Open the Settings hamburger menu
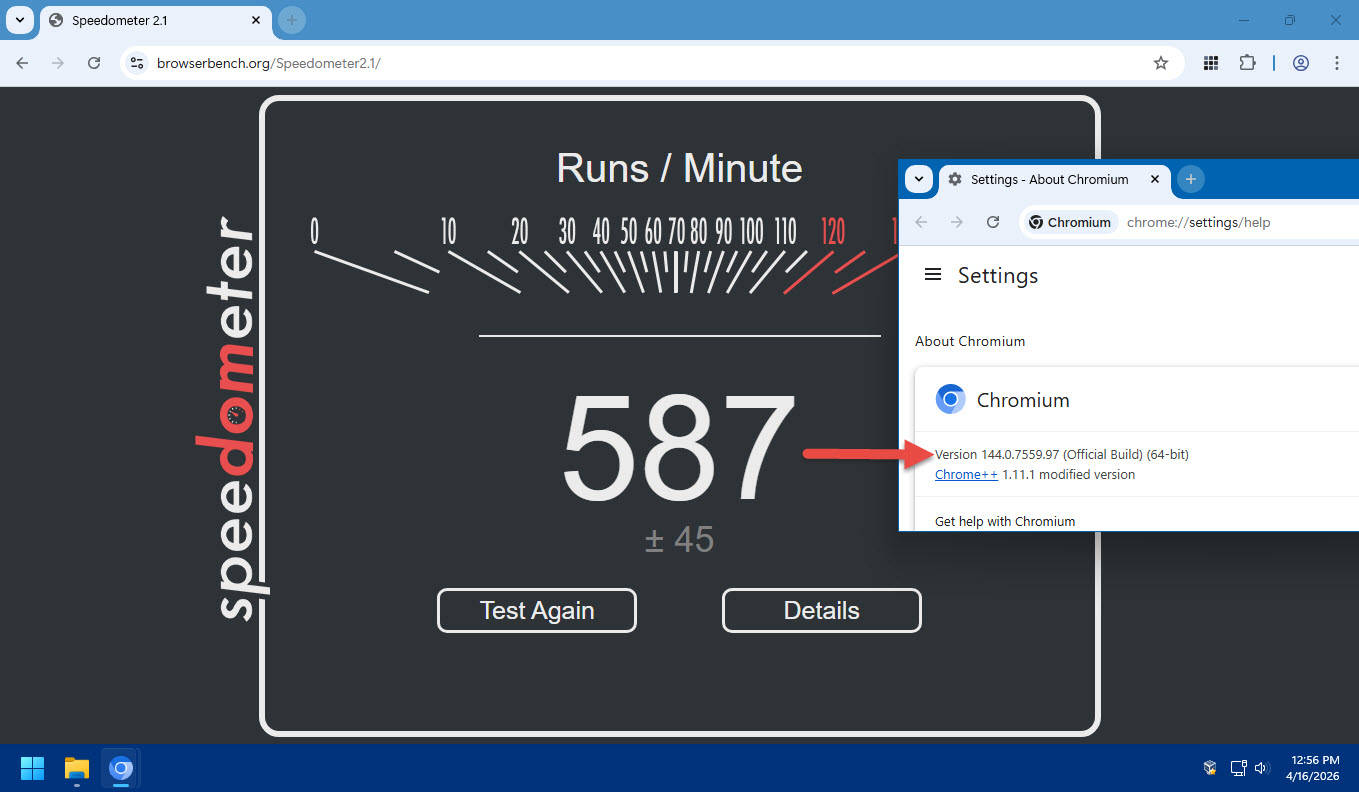Screen dimensions: 1359x792 (932, 275)
